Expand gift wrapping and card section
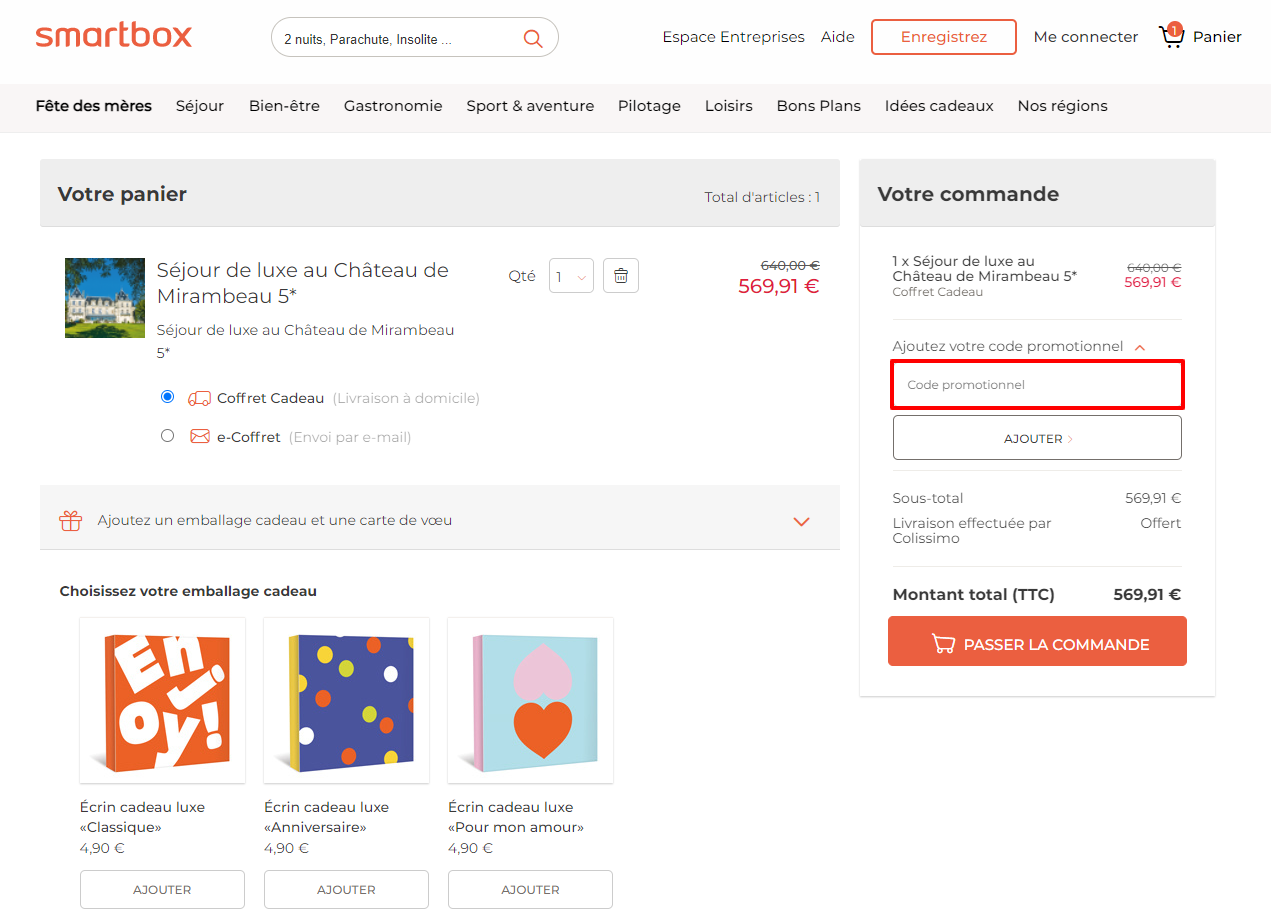Viewport: 1271px width, 922px height. [x=801, y=521]
